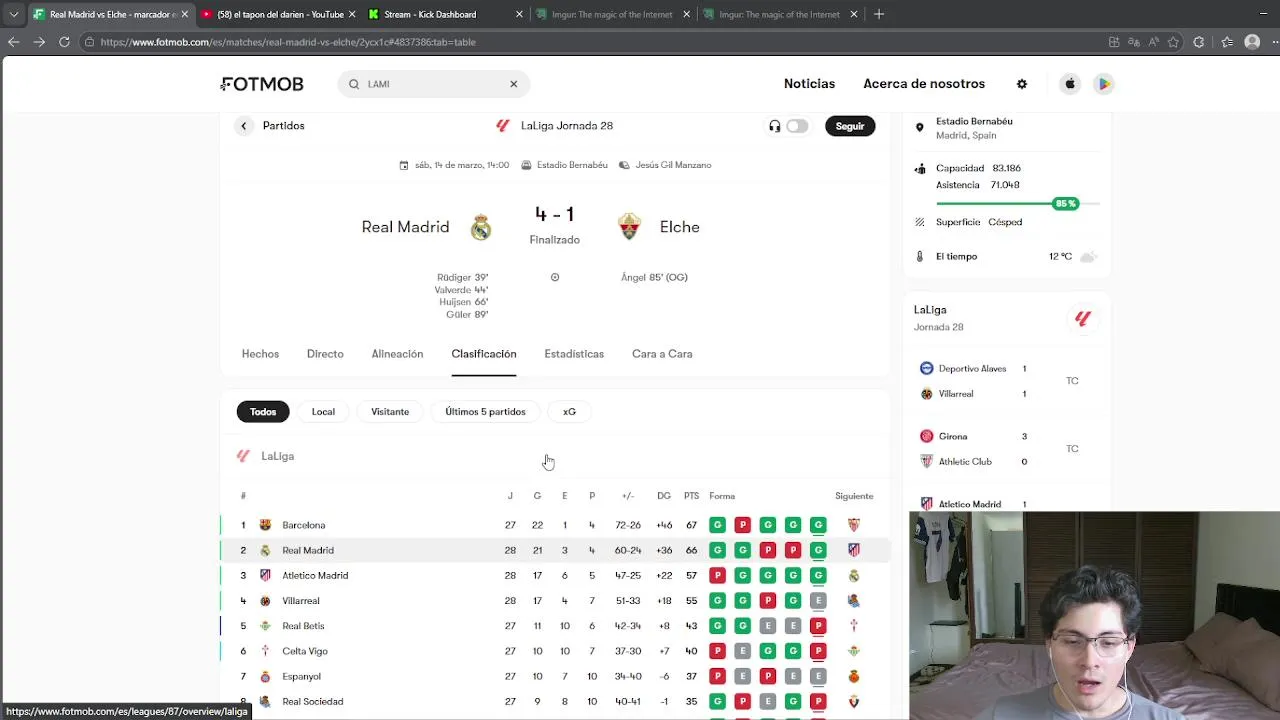Click Villarreal's next-opponent crest in Siguiente column
1280x720 pixels.
pyautogui.click(x=854, y=601)
